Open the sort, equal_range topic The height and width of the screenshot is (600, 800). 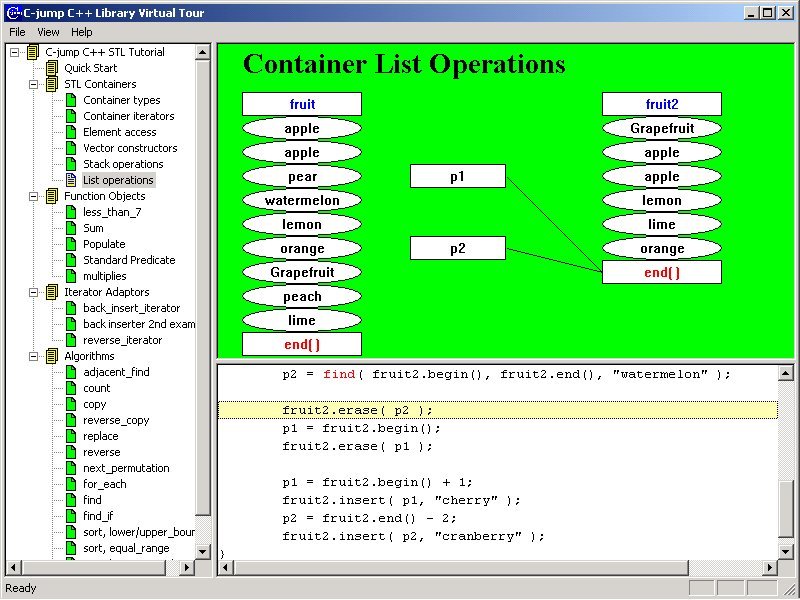tap(126, 548)
